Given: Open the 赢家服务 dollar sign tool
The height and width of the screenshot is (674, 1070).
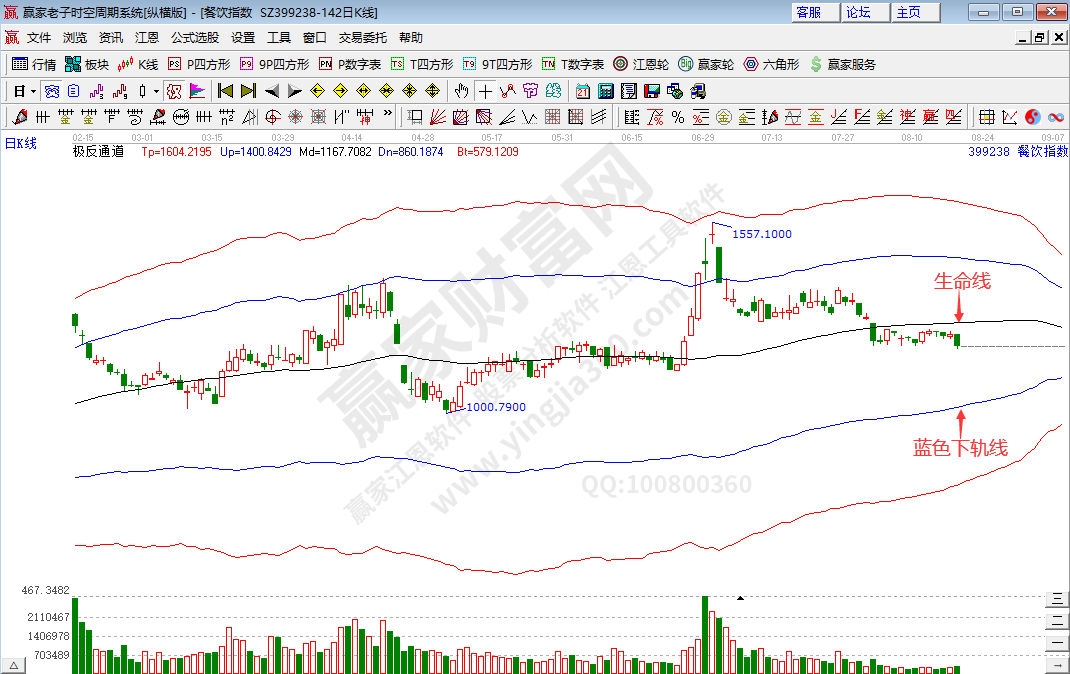Looking at the screenshot, I should tap(841, 64).
